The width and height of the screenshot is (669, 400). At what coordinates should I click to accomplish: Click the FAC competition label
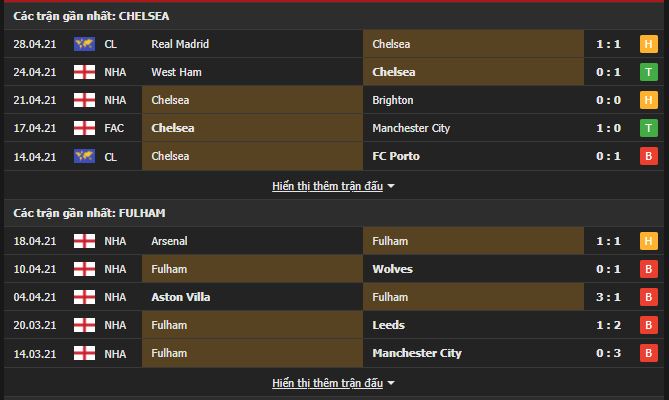[x=114, y=128]
